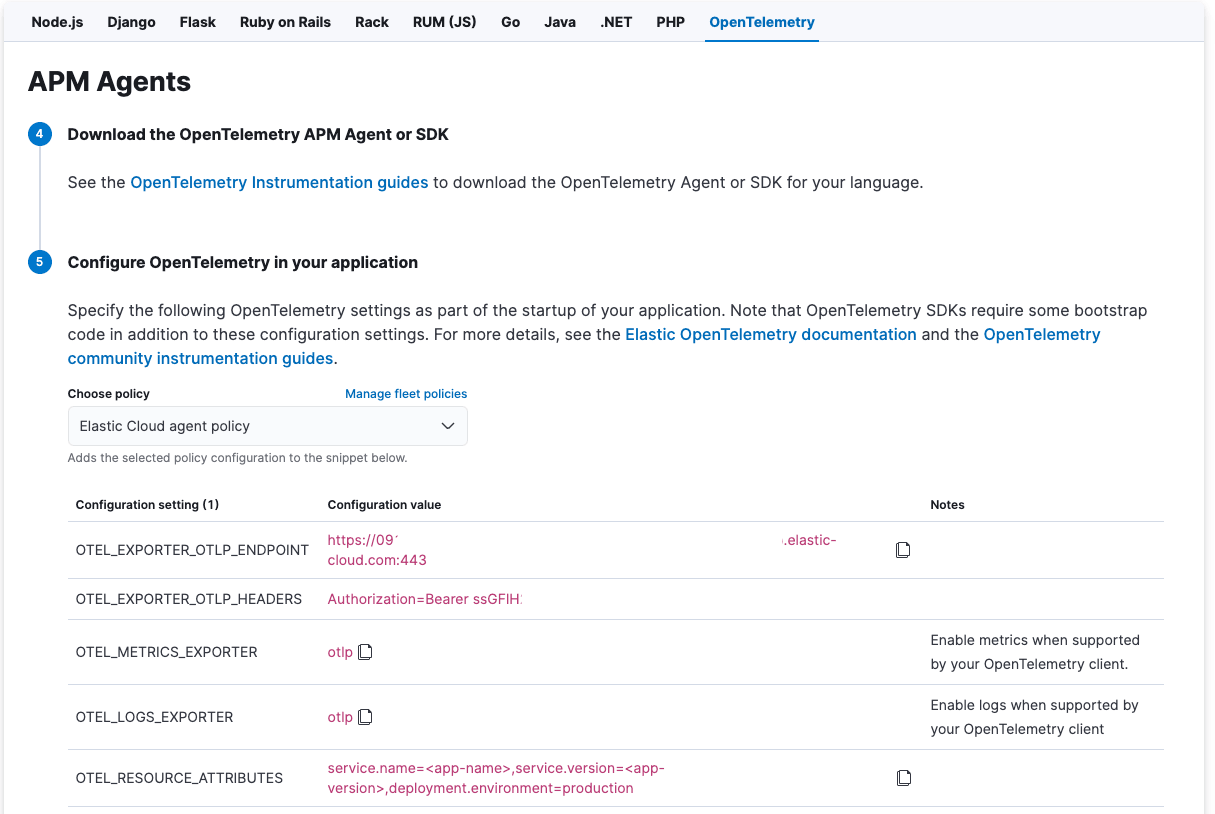The width and height of the screenshot is (1215, 814).
Task: Click the step 4 numbered circle badge
Action: point(39,133)
